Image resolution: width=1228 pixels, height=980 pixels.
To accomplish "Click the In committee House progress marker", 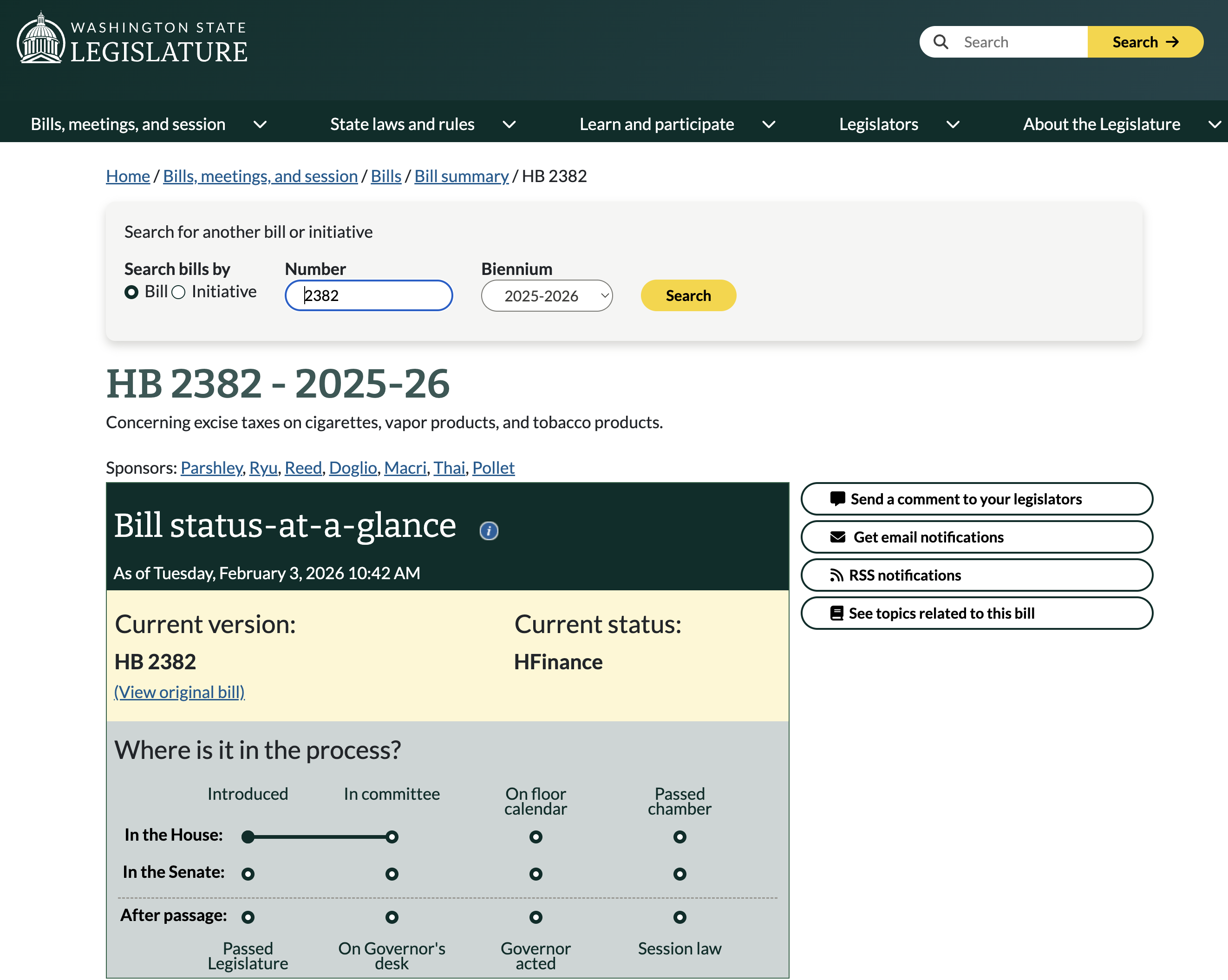I will [x=391, y=836].
